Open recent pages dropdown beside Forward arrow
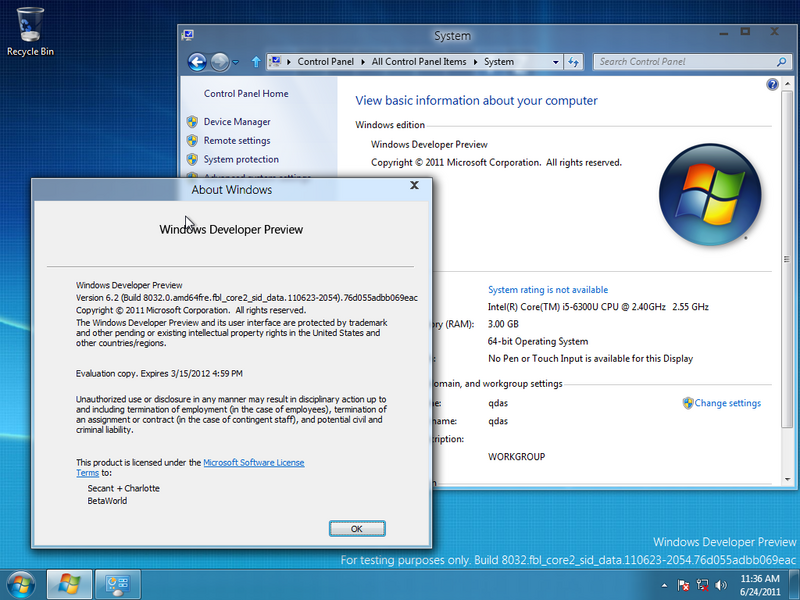 pyautogui.click(x=236, y=62)
